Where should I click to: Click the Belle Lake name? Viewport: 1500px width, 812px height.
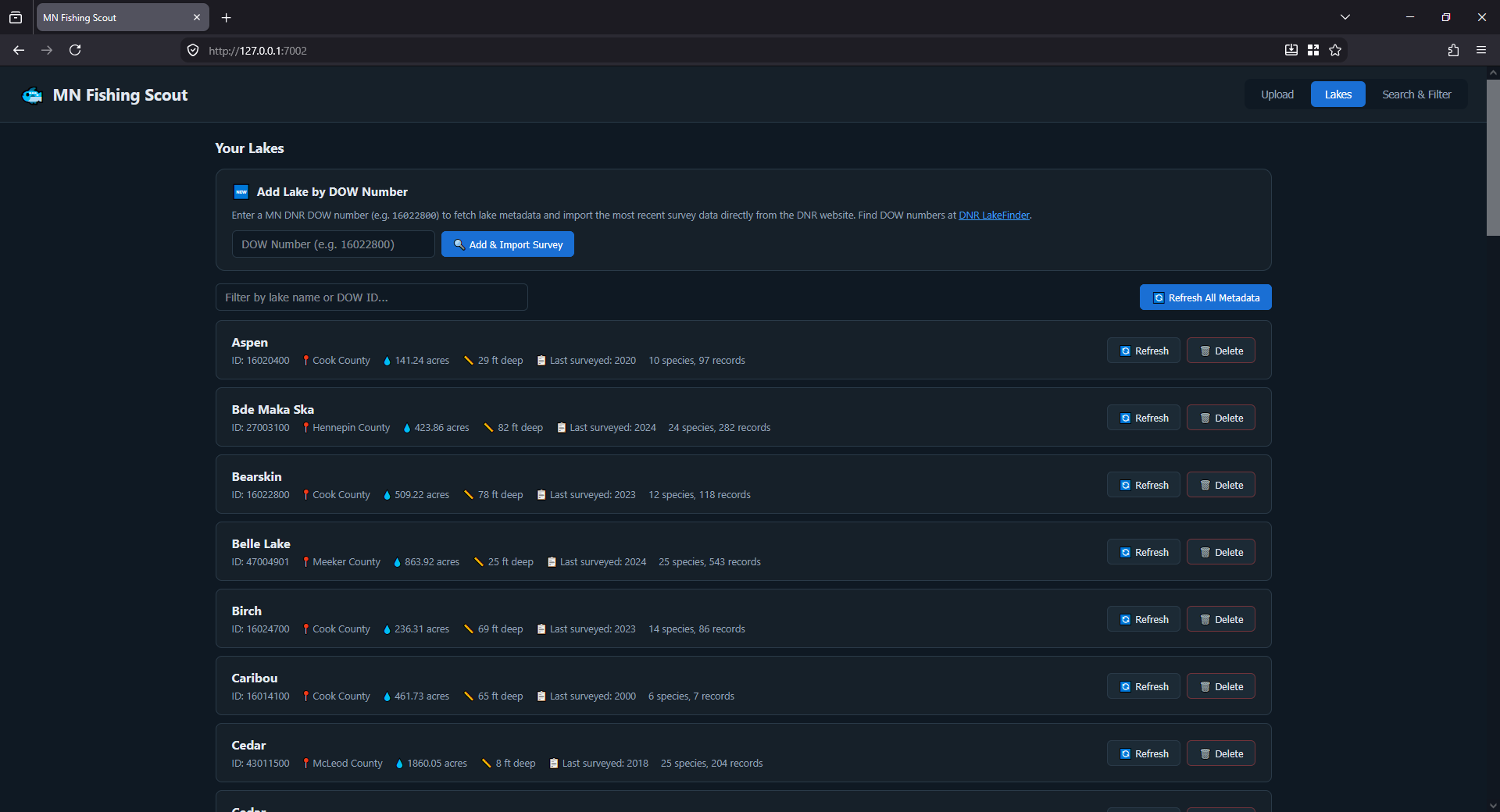[261, 544]
